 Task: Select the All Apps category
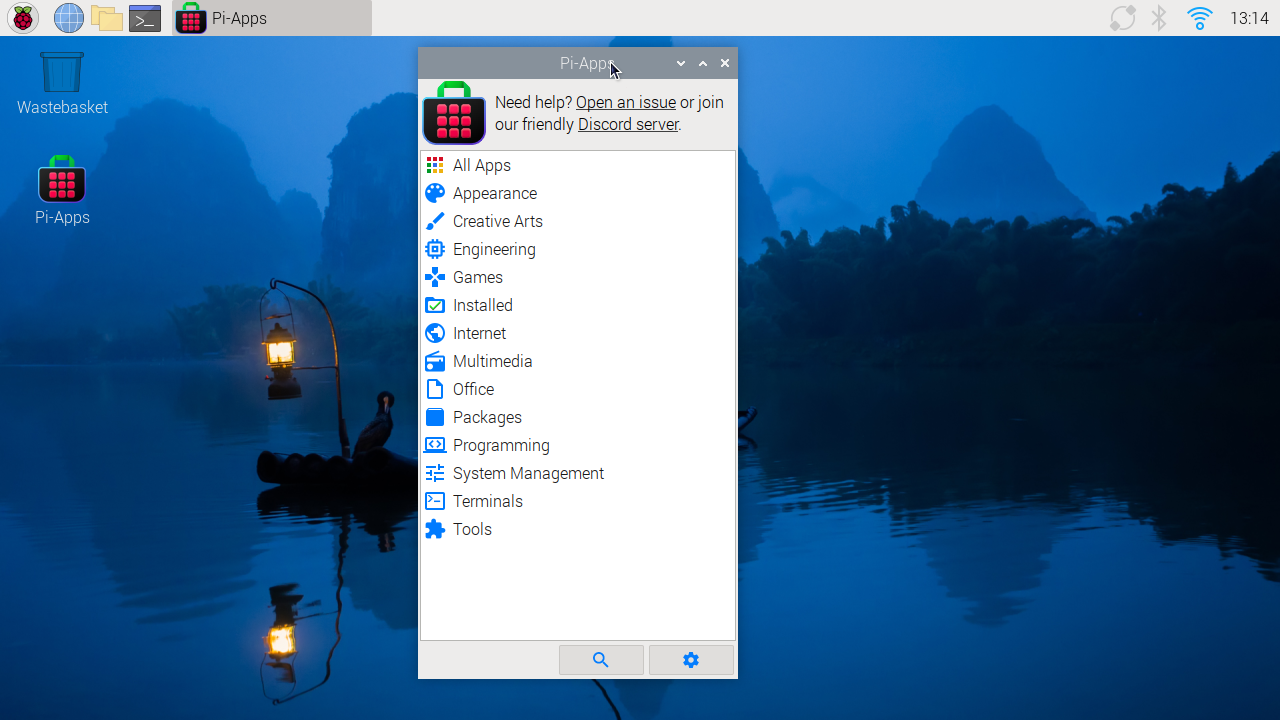[x=481, y=165]
